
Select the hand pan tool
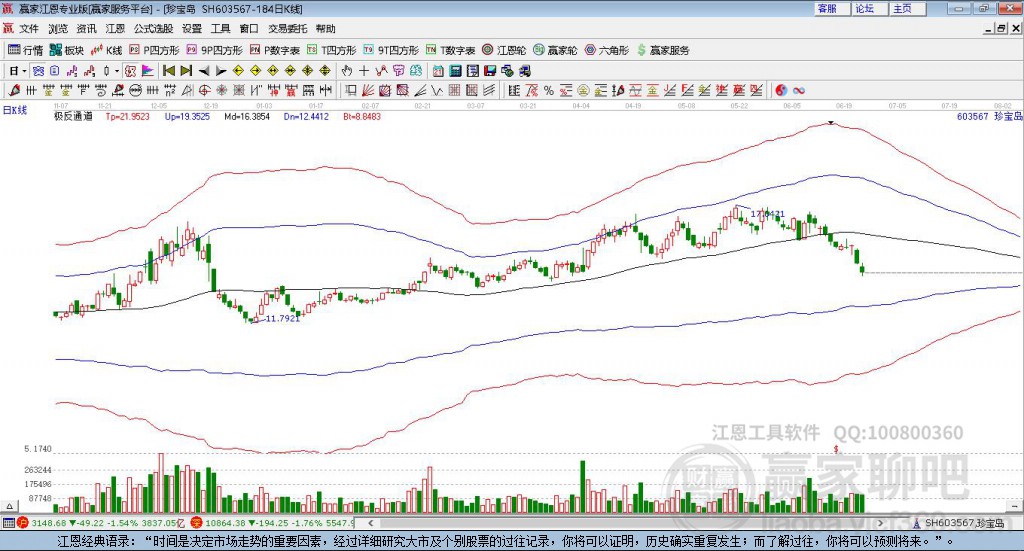pos(346,71)
